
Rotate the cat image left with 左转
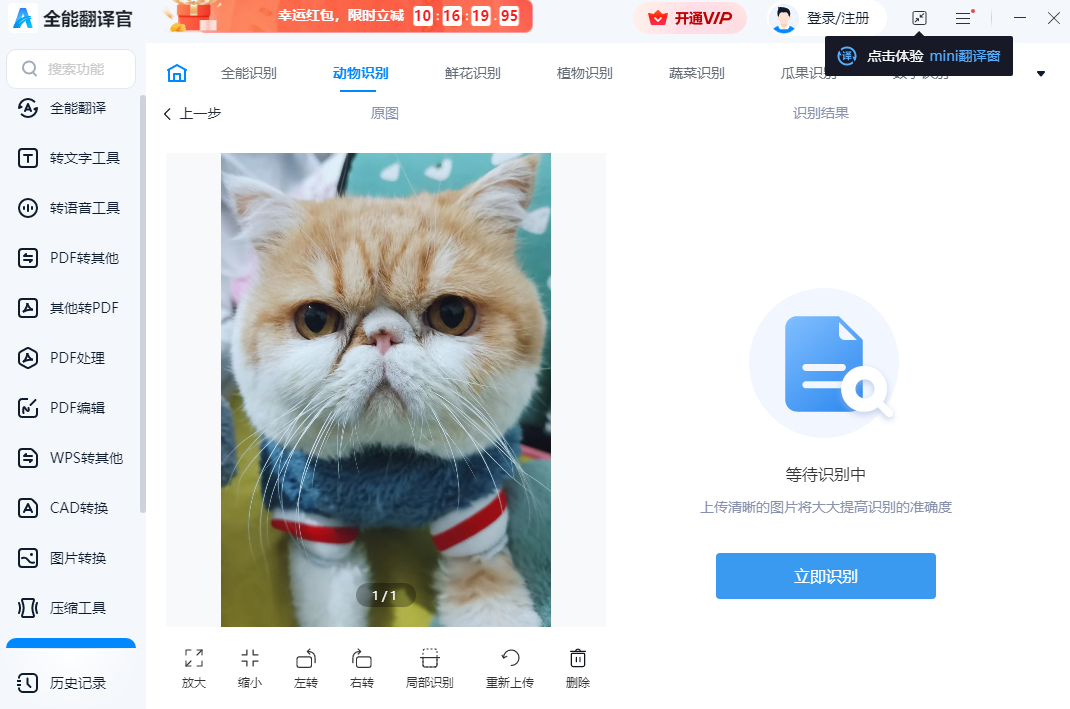pyautogui.click(x=305, y=666)
